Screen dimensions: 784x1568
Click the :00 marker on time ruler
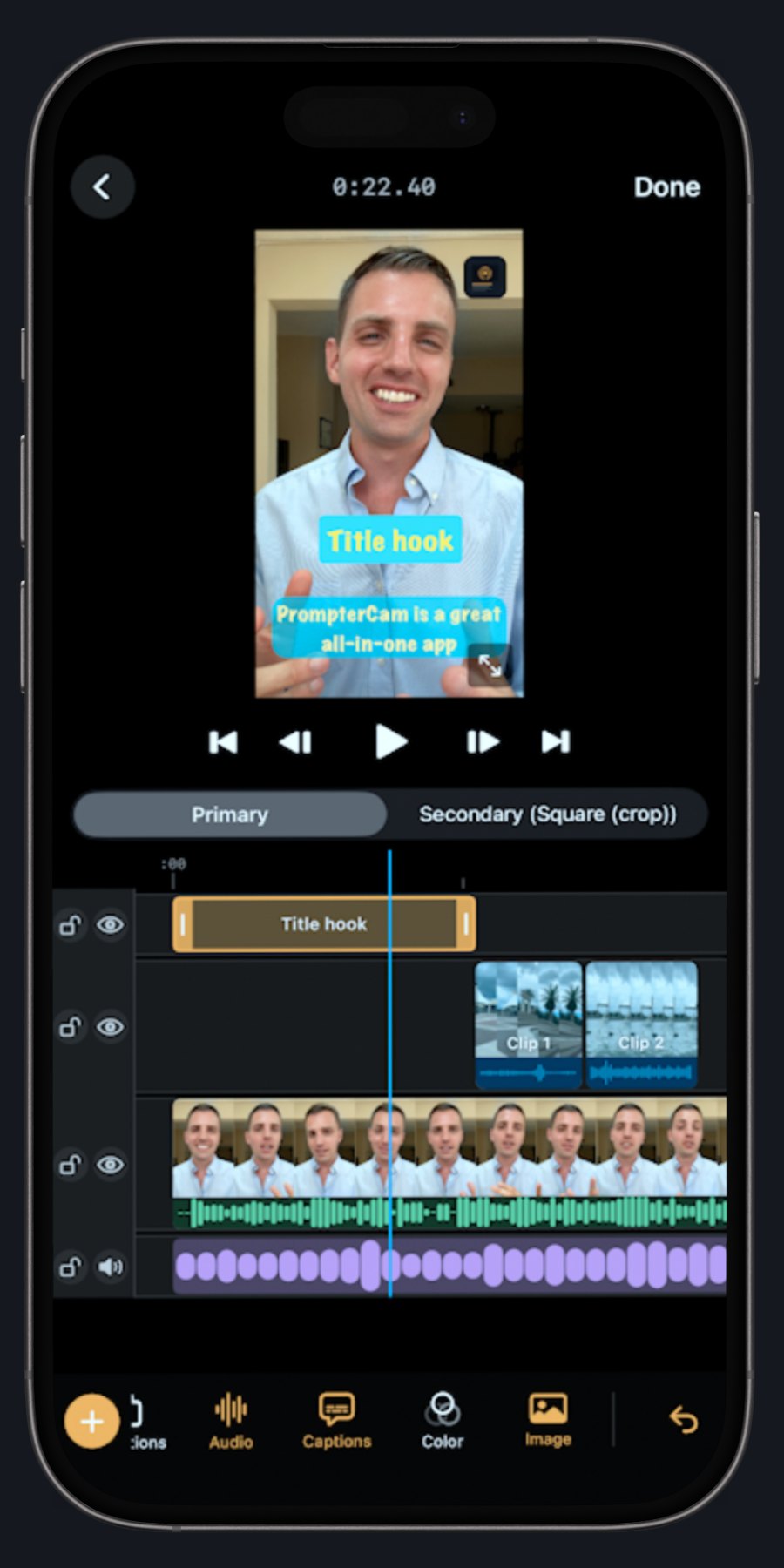click(173, 864)
